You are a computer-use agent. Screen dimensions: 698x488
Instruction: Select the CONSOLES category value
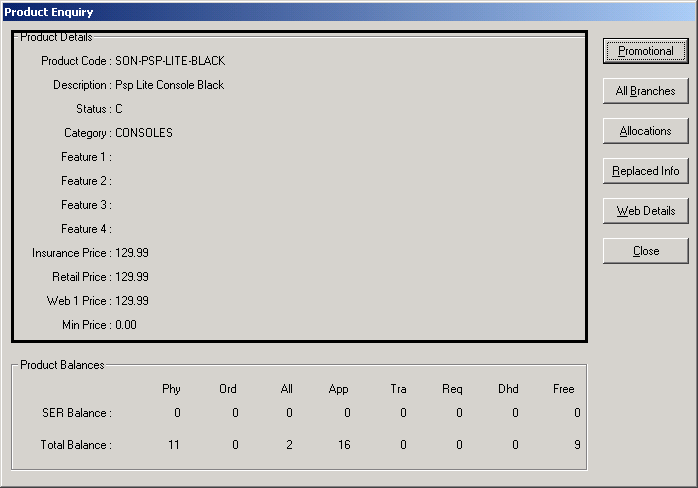(x=144, y=133)
